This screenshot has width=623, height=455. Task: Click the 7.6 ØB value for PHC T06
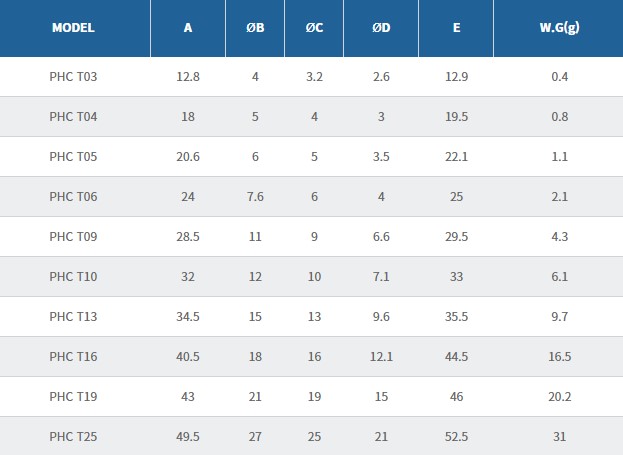click(255, 197)
